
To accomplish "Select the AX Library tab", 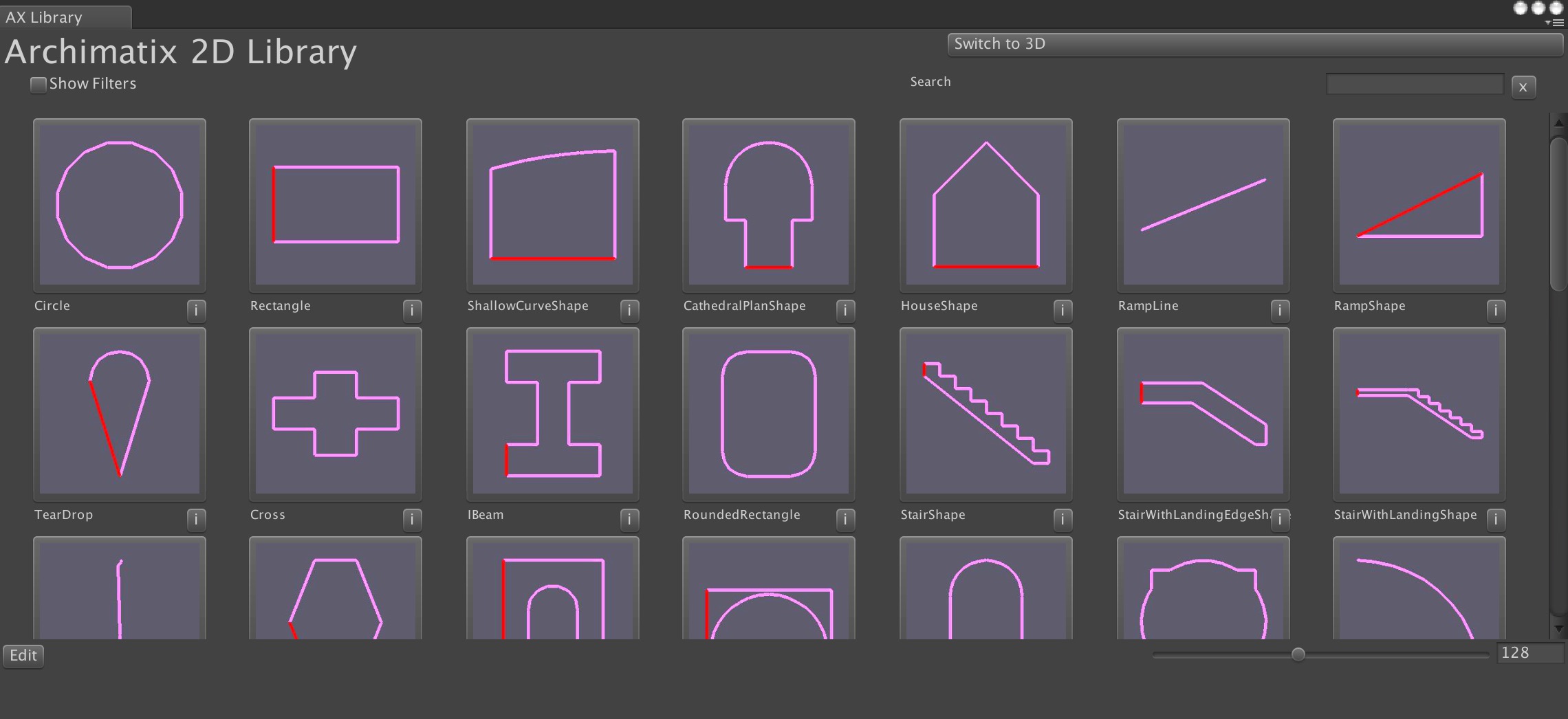I will (65, 17).
